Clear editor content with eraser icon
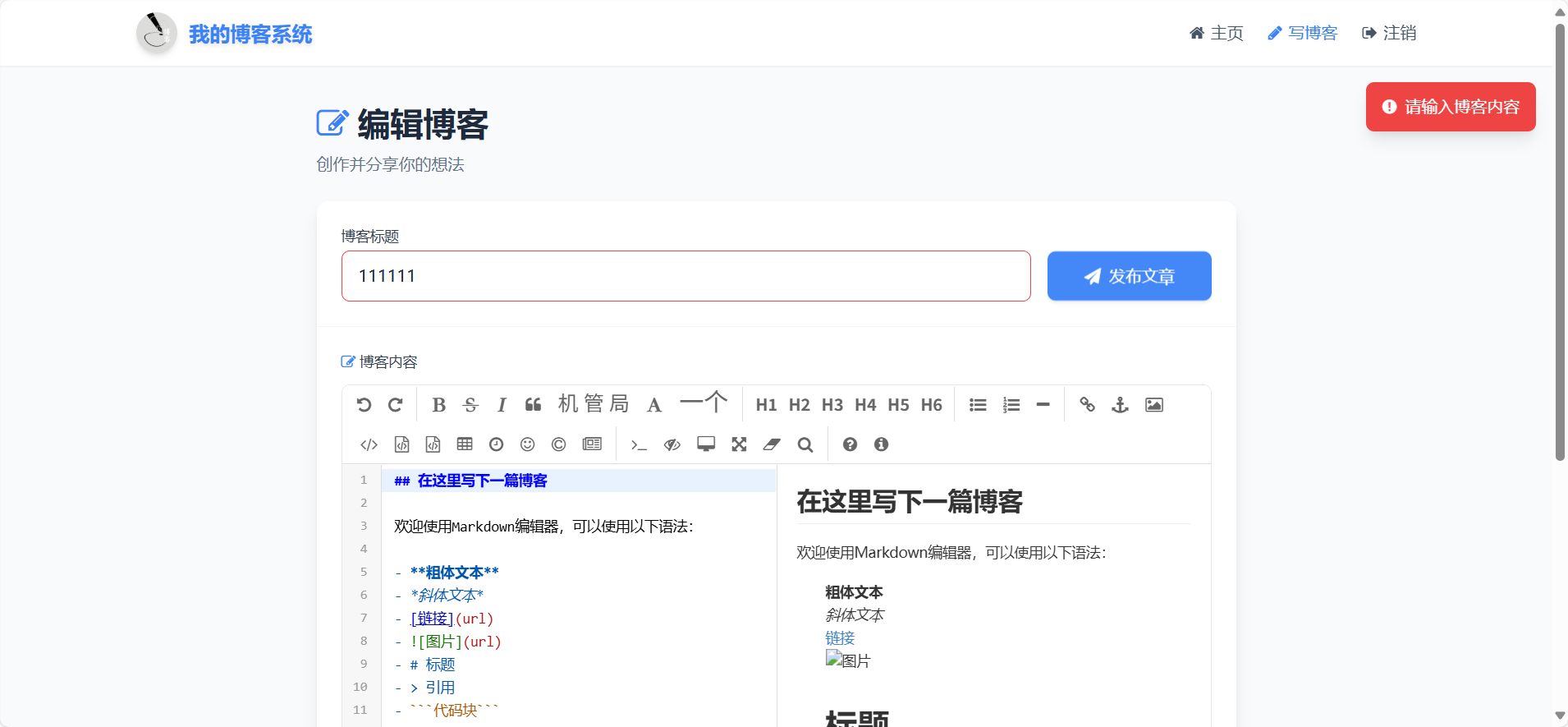Image resolution: width=1568 pixels, height=727 pixels. click(772, 444)
